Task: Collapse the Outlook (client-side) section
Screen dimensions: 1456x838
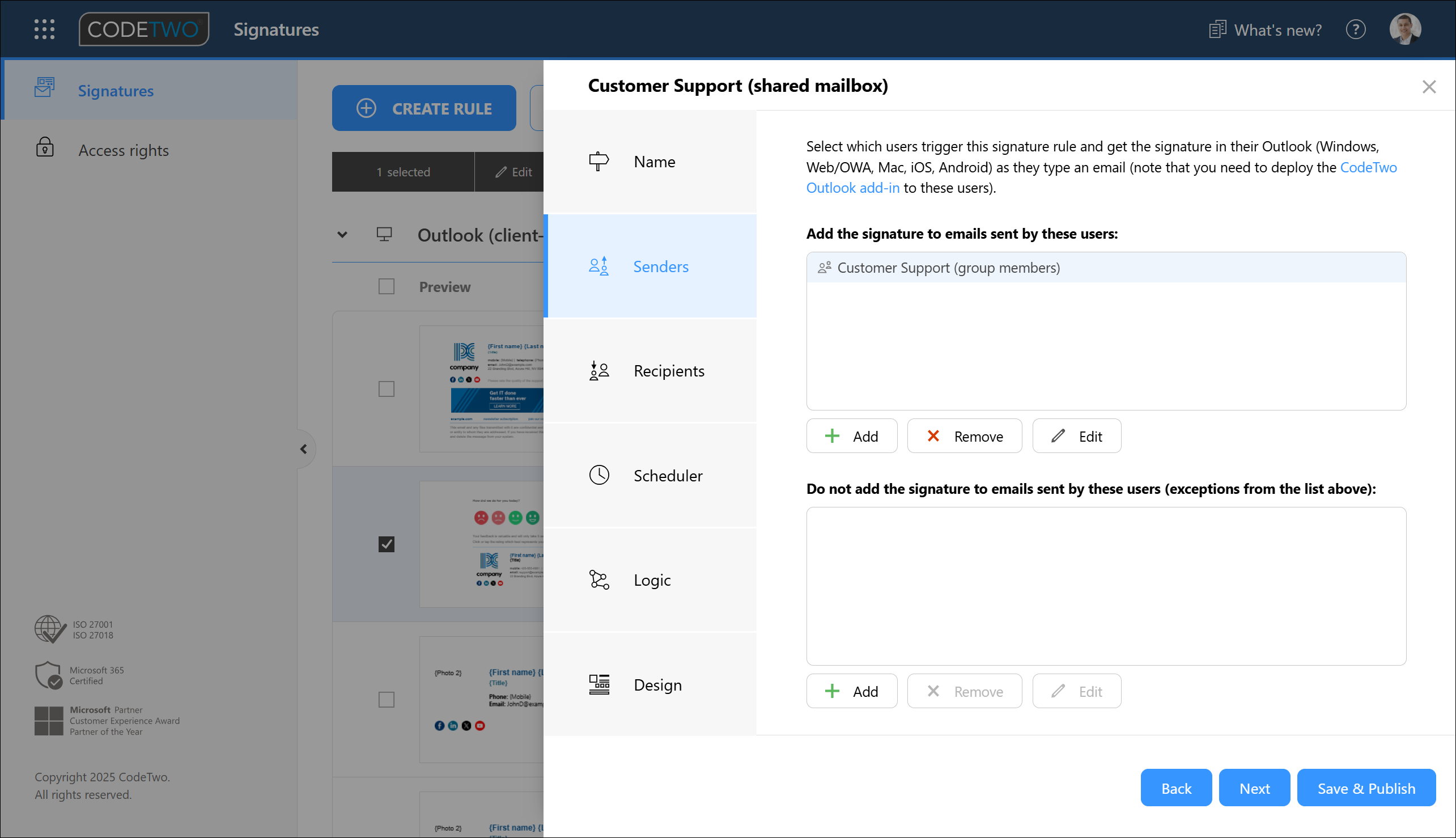Action: [342, 234]
